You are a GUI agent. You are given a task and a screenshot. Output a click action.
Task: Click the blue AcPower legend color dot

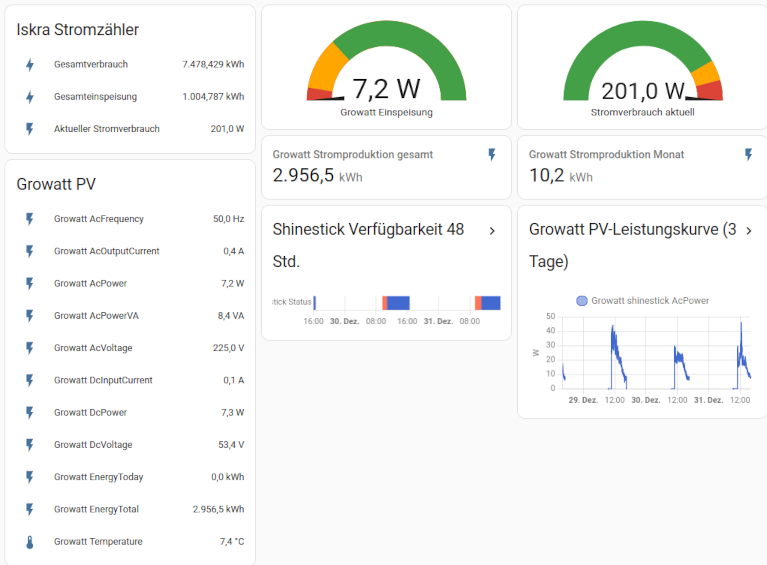click(582, 300)
